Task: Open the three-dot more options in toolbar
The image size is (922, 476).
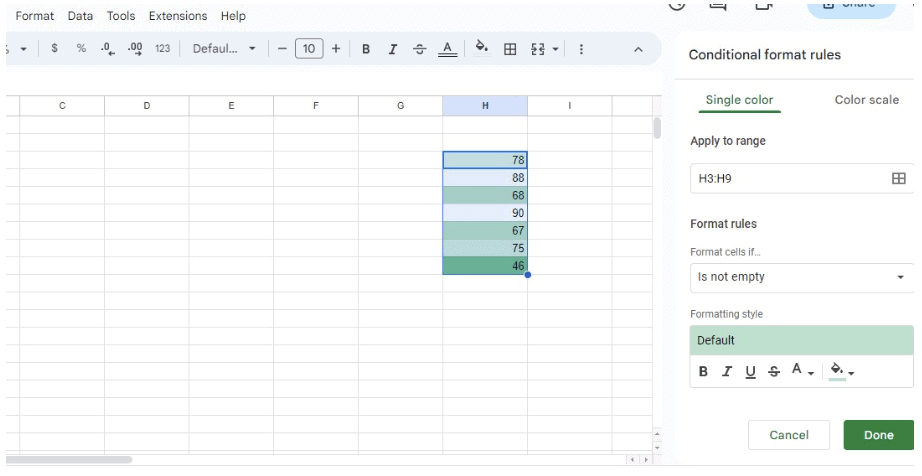Action: pos(582,49)
